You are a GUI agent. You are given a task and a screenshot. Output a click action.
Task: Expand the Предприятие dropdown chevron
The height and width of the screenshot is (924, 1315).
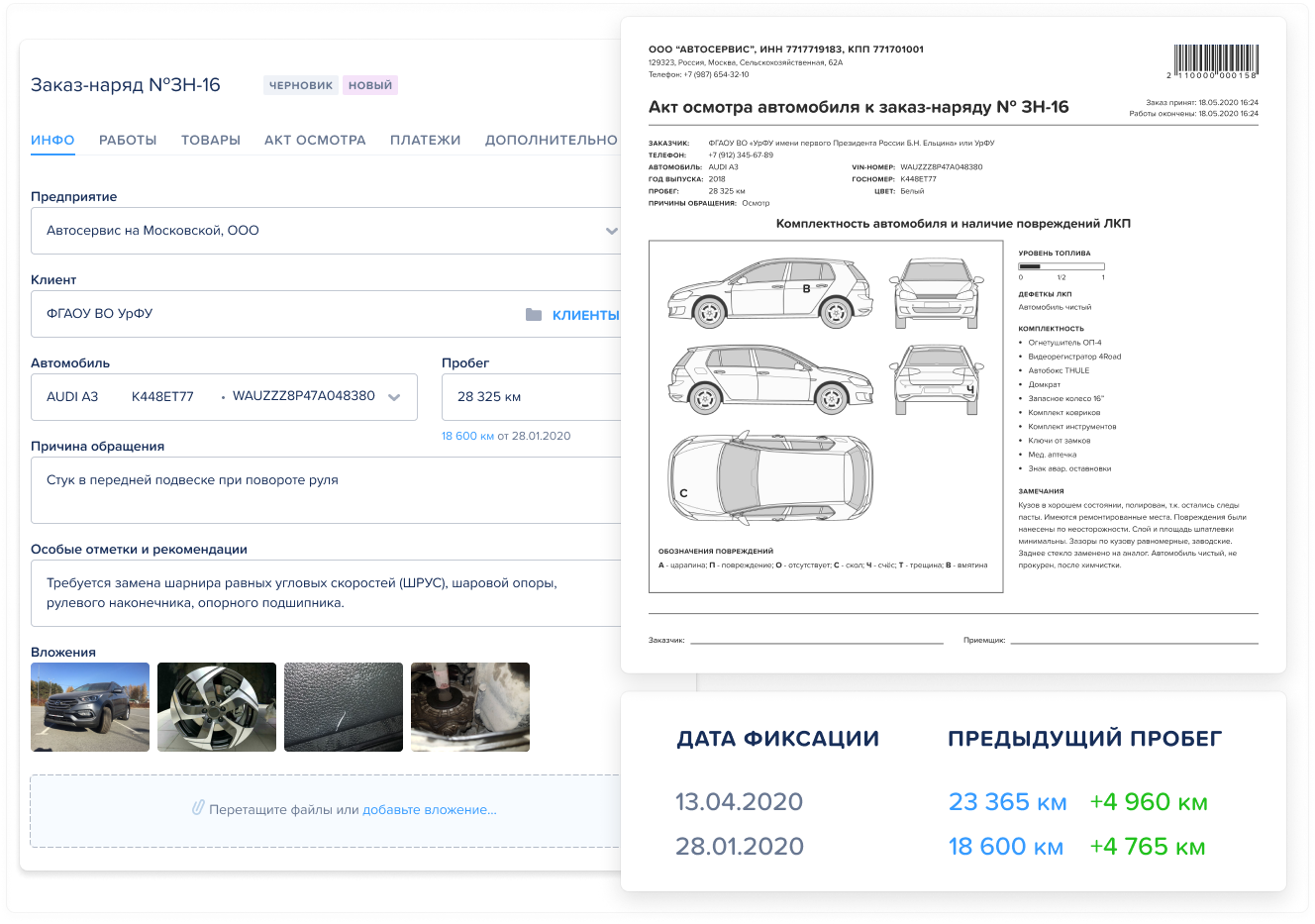612,231
